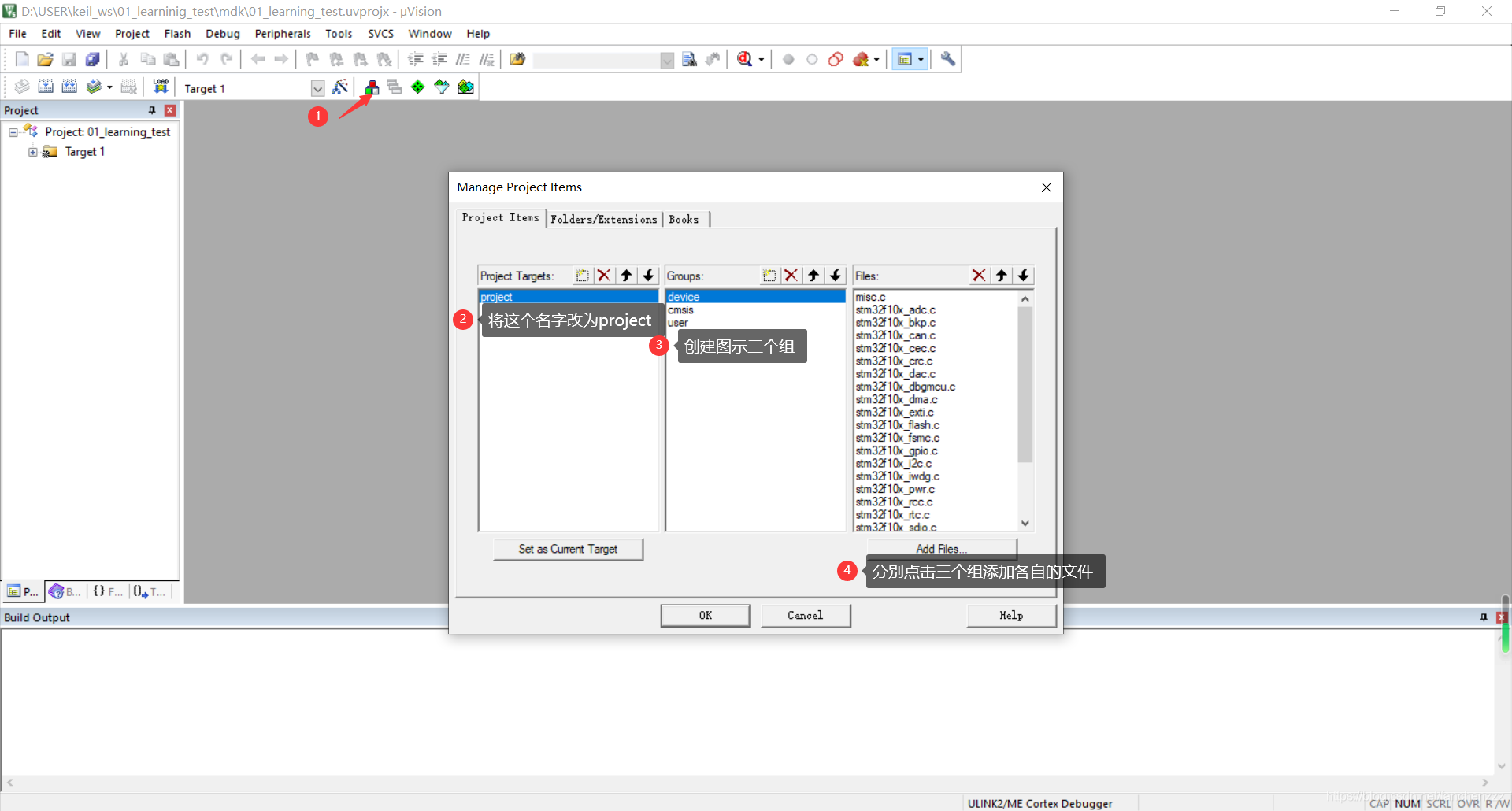Open the Flash menu

[x=177, y=34]
